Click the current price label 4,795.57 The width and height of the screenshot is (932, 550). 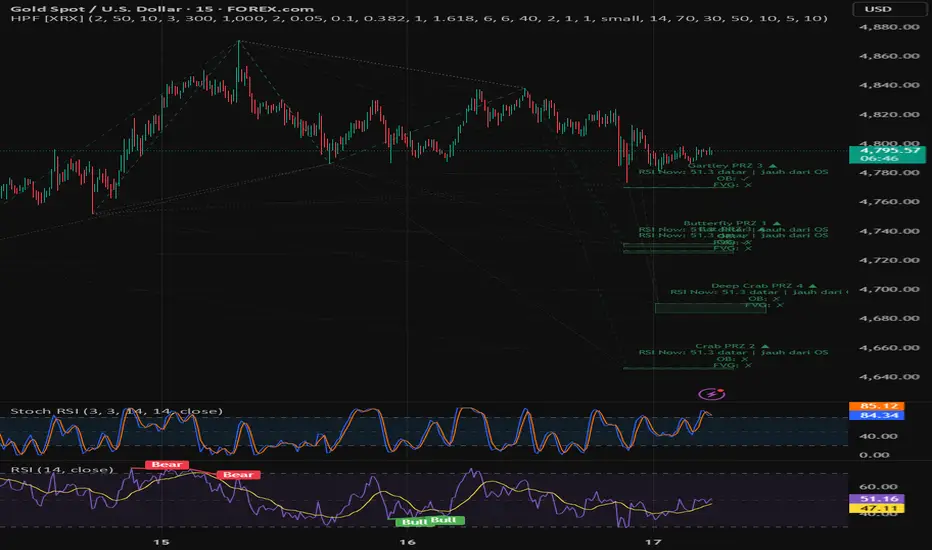click(887, 150)
